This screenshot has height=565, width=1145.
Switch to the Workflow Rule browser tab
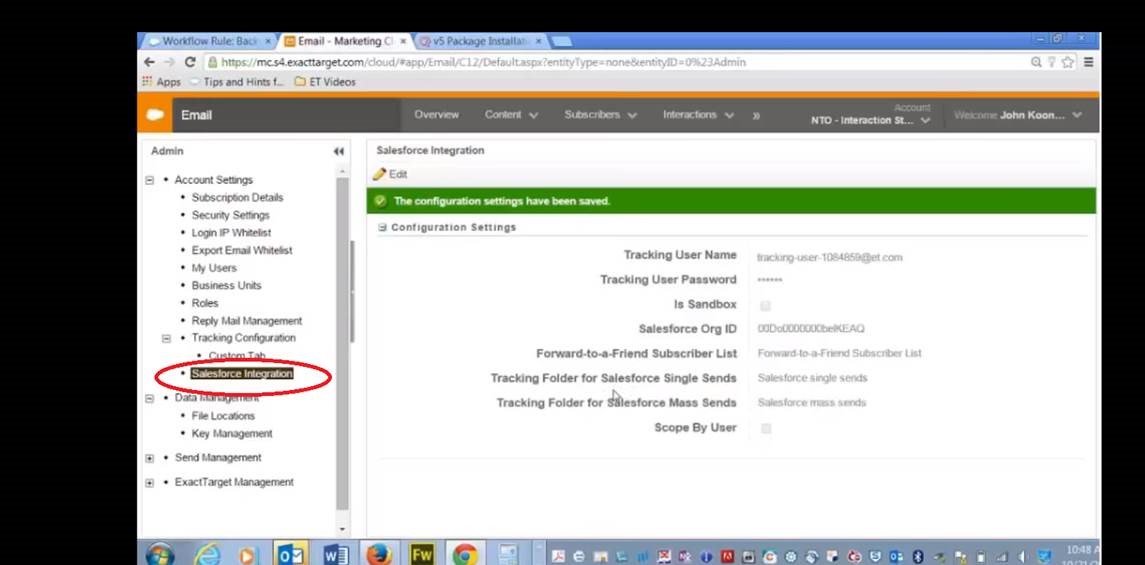tap(208, 41)
